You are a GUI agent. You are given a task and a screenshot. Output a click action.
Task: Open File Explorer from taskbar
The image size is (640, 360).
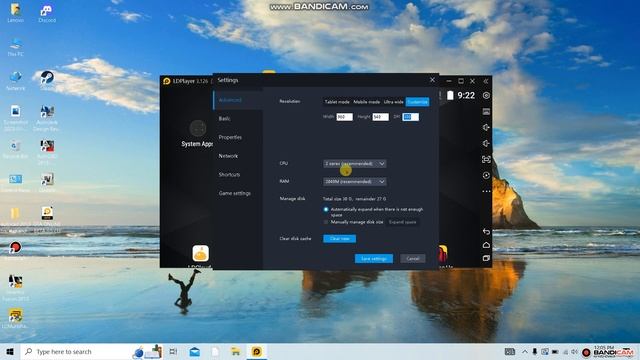click(236, 351)
